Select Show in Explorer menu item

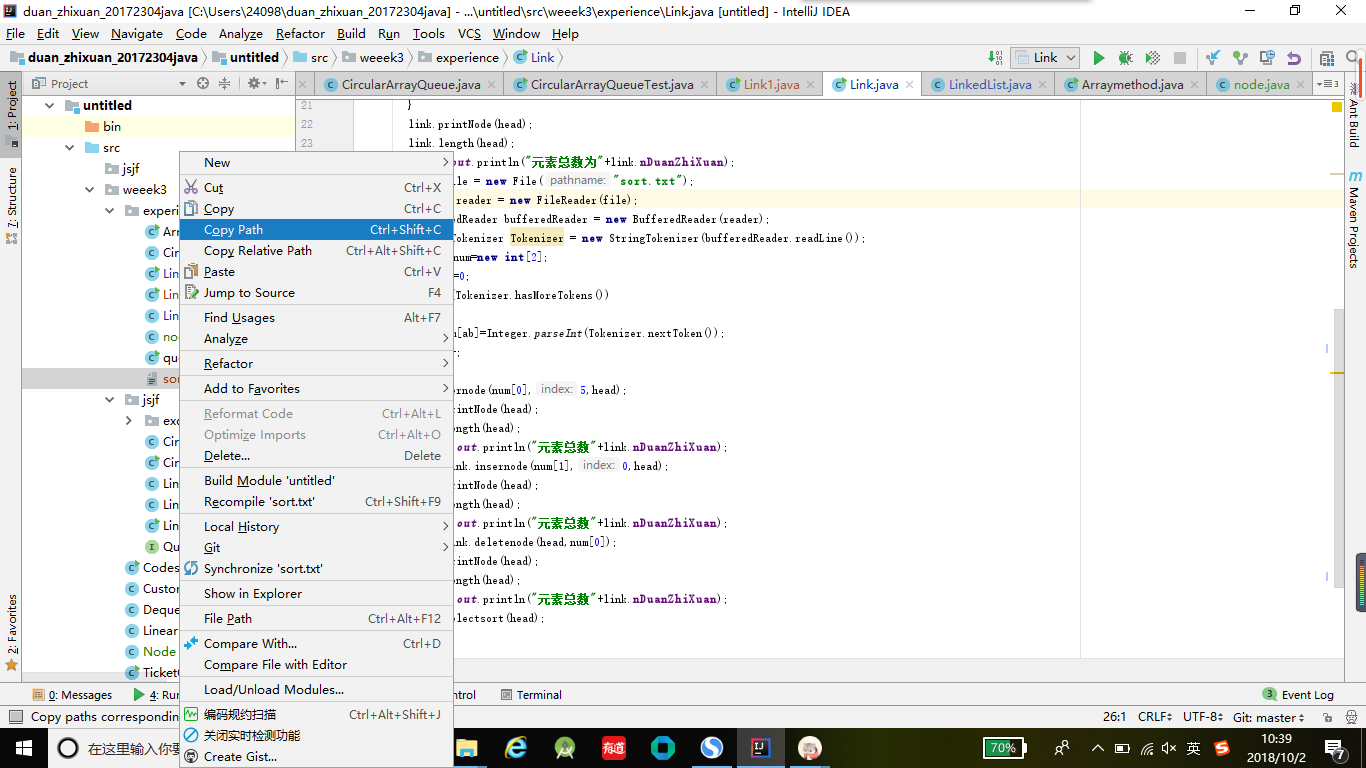[x=316, y=594]
